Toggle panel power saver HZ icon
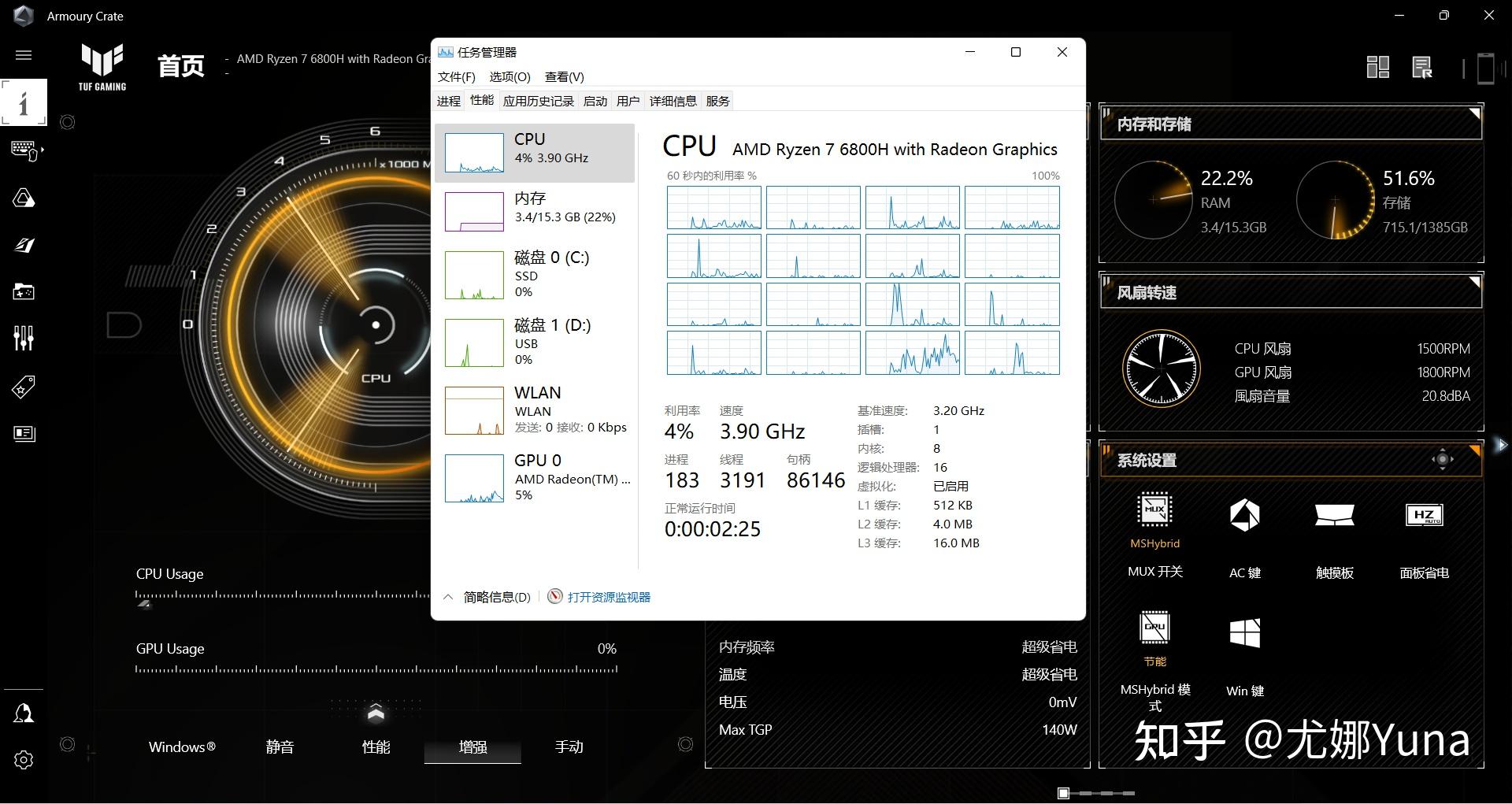Viewport: 1512px width, 804px height. click(x=1424, y=516)
